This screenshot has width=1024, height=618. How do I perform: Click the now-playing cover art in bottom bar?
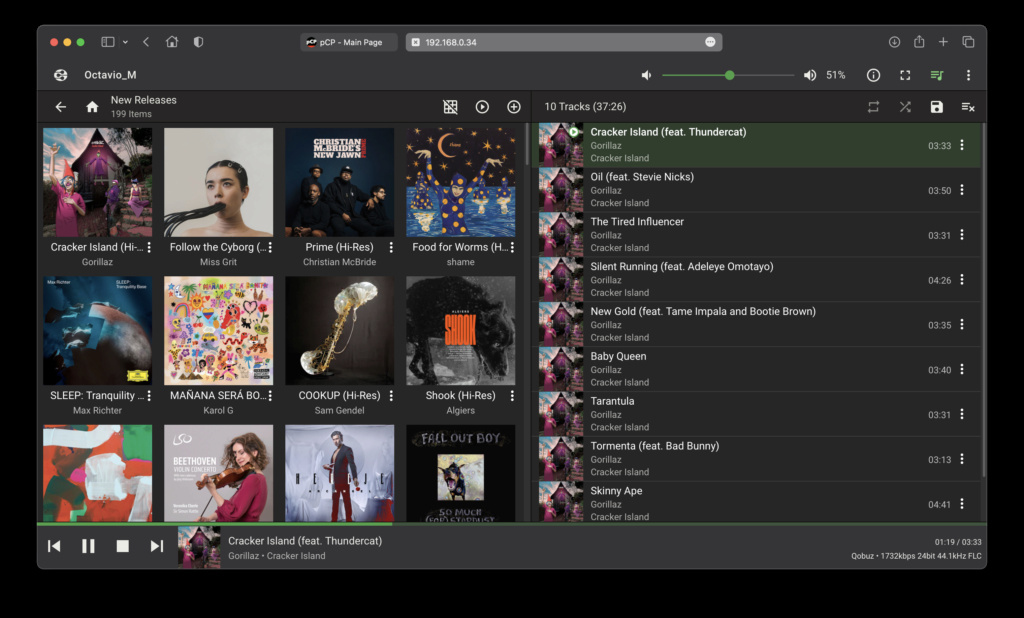tap(199, 547)
